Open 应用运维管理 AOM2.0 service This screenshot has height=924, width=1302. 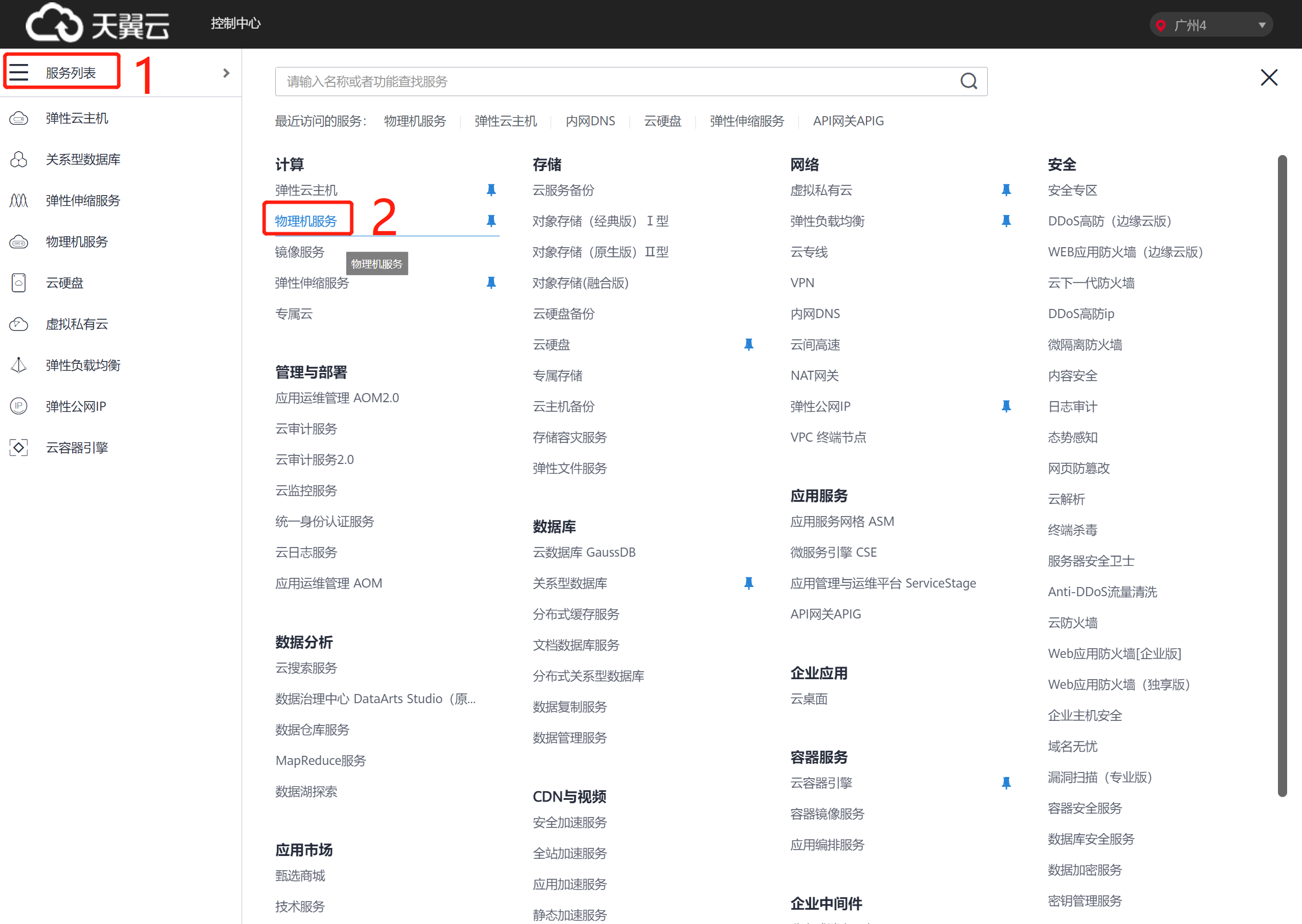coord(337,398)
